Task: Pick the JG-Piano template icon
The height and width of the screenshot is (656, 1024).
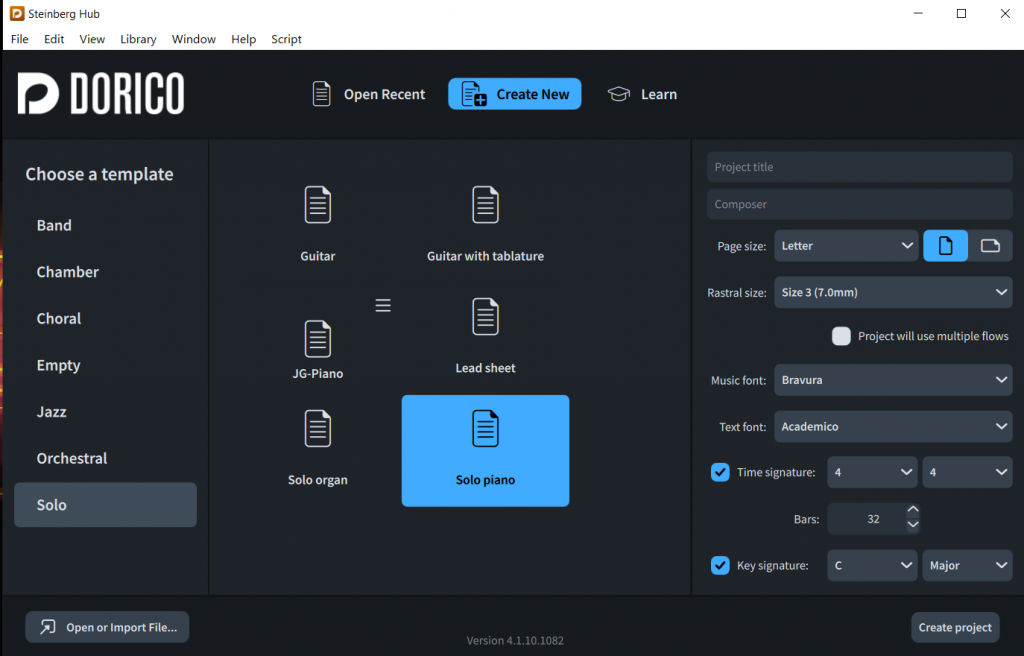Action: coord(318,340)
